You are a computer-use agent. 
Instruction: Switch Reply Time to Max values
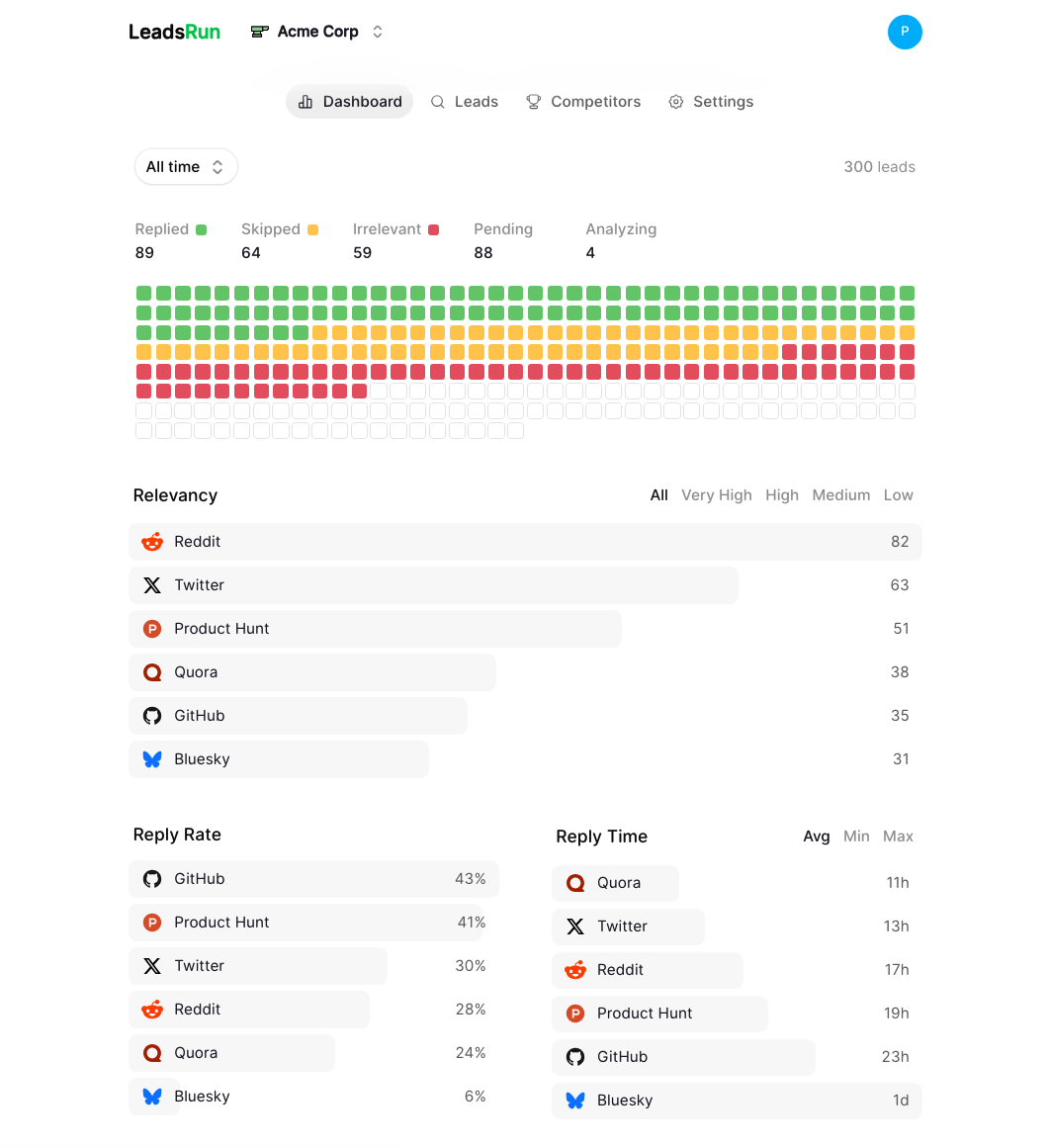pyautogui.click(x=898, y=836)
